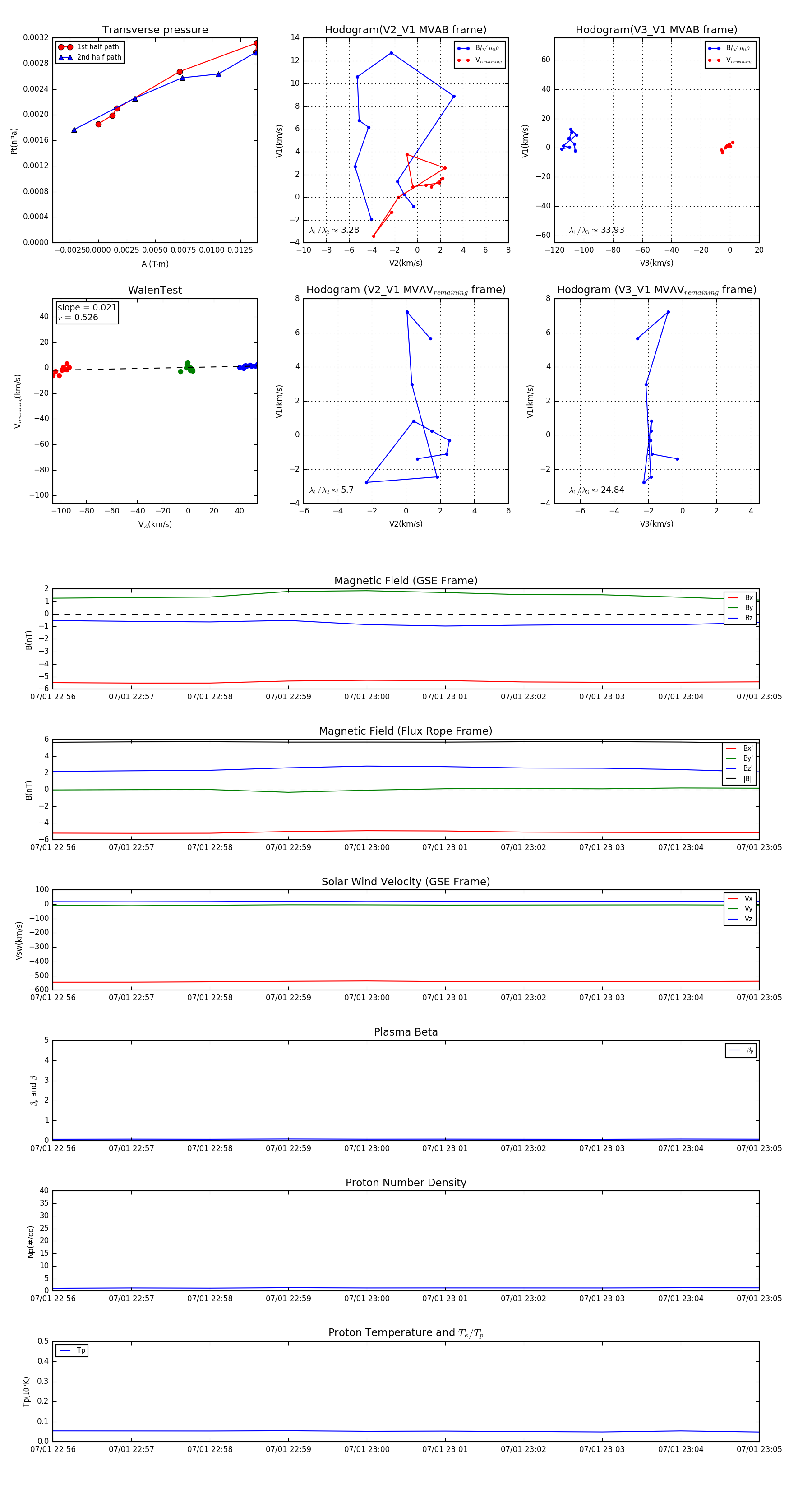Click the "Transverse pressure" plot title

[155, 30]
